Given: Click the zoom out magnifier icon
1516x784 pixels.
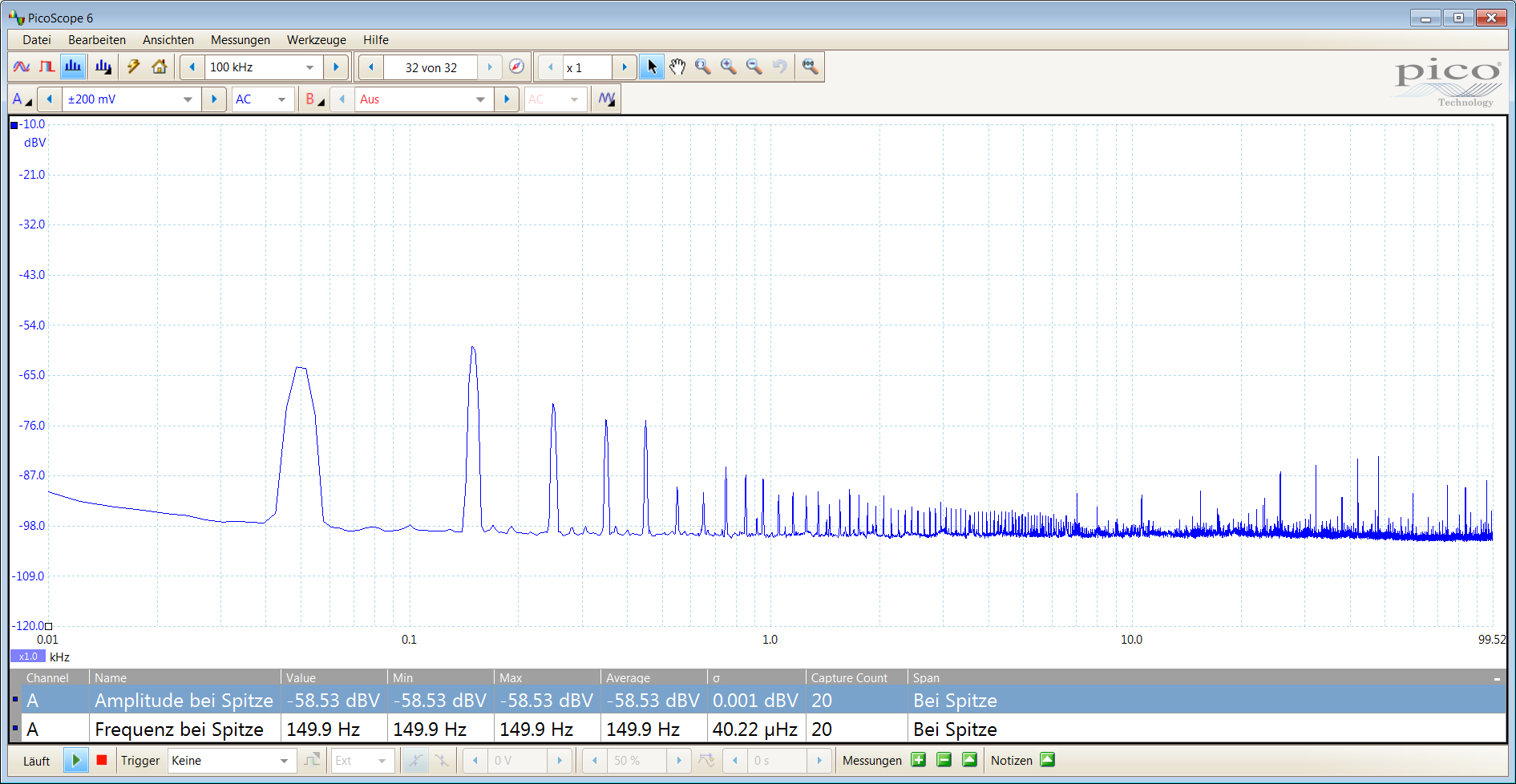Looking at the screenshot, I should coord(754,67).
